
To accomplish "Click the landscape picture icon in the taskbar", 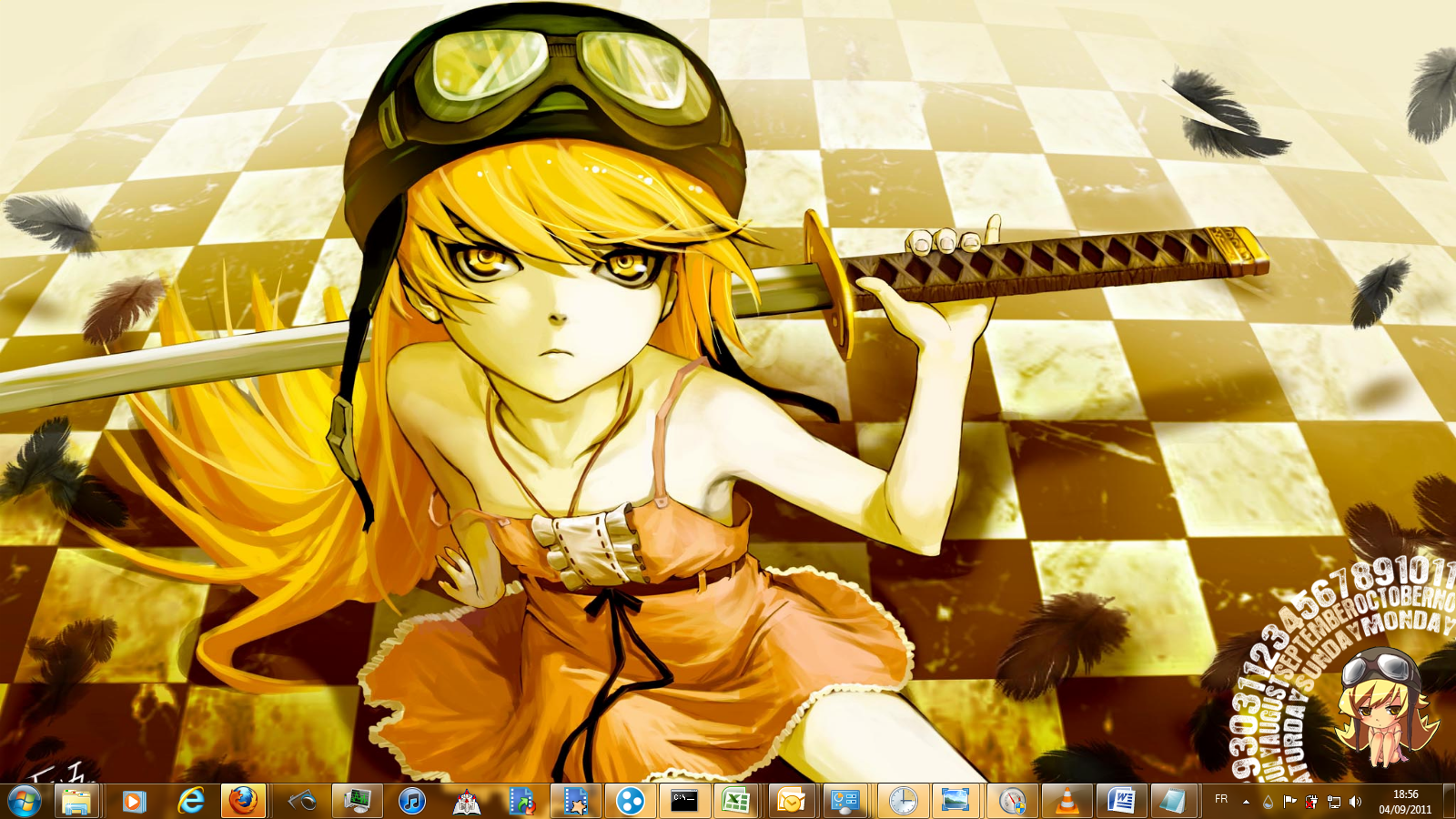I will click(955, 801).
